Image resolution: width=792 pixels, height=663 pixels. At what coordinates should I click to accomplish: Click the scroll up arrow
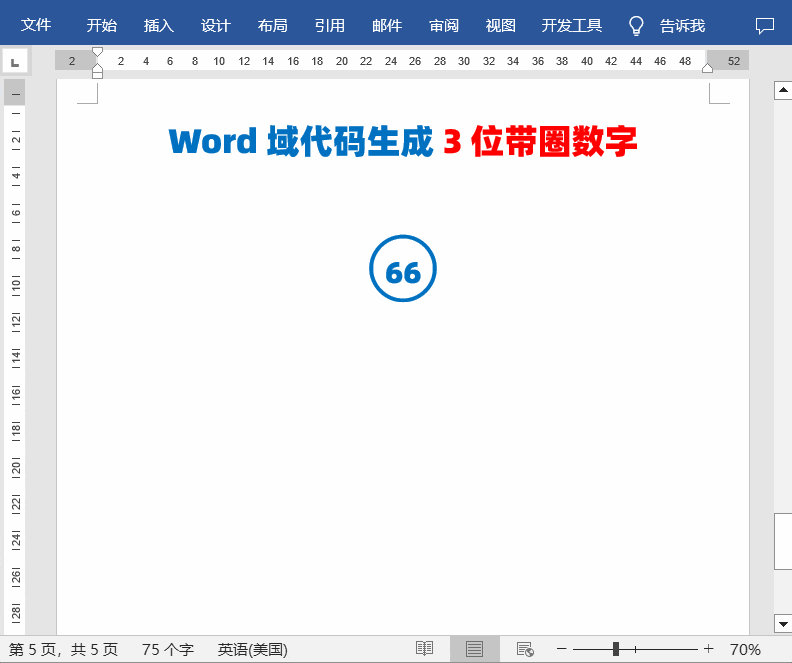pyautogui.click(x=783, y=90)
